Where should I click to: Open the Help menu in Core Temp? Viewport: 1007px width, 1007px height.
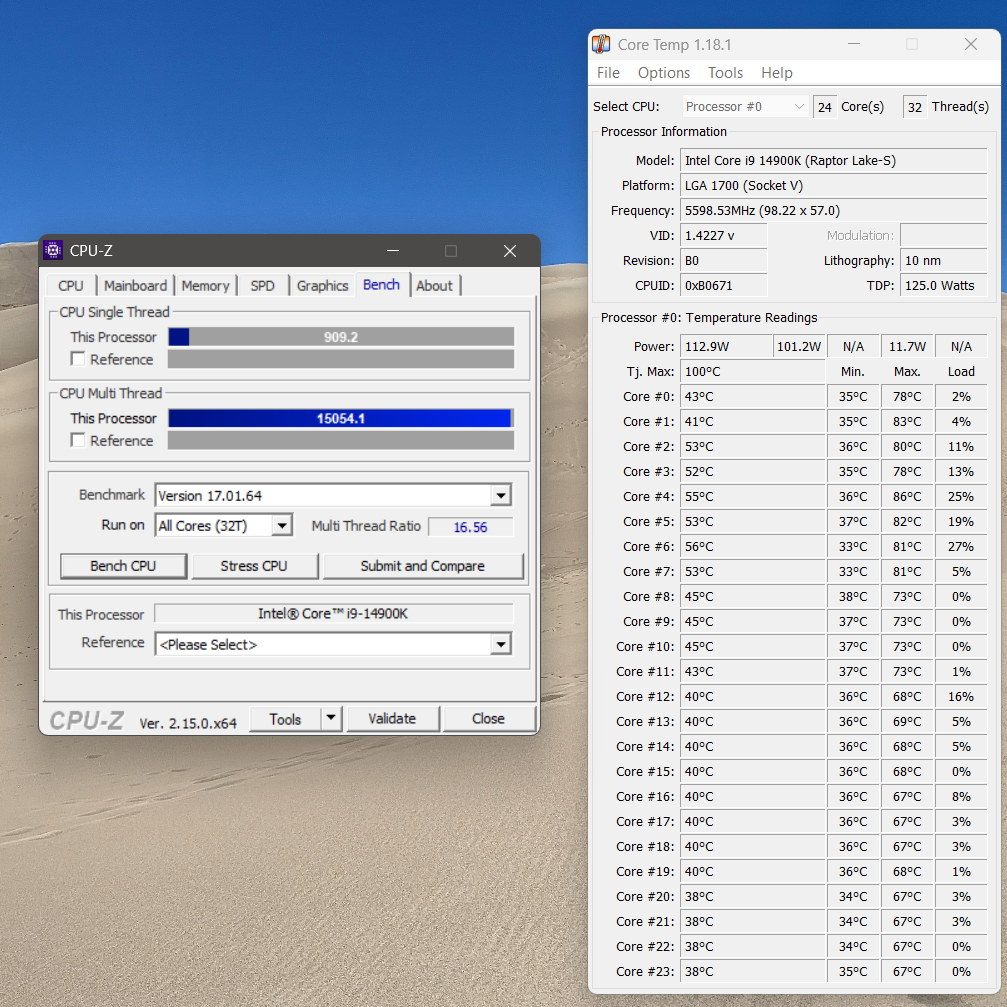click(777, 73)
